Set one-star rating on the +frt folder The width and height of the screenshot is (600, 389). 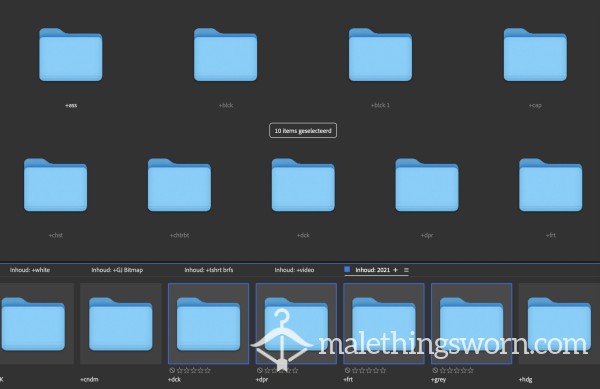point(355,370)
